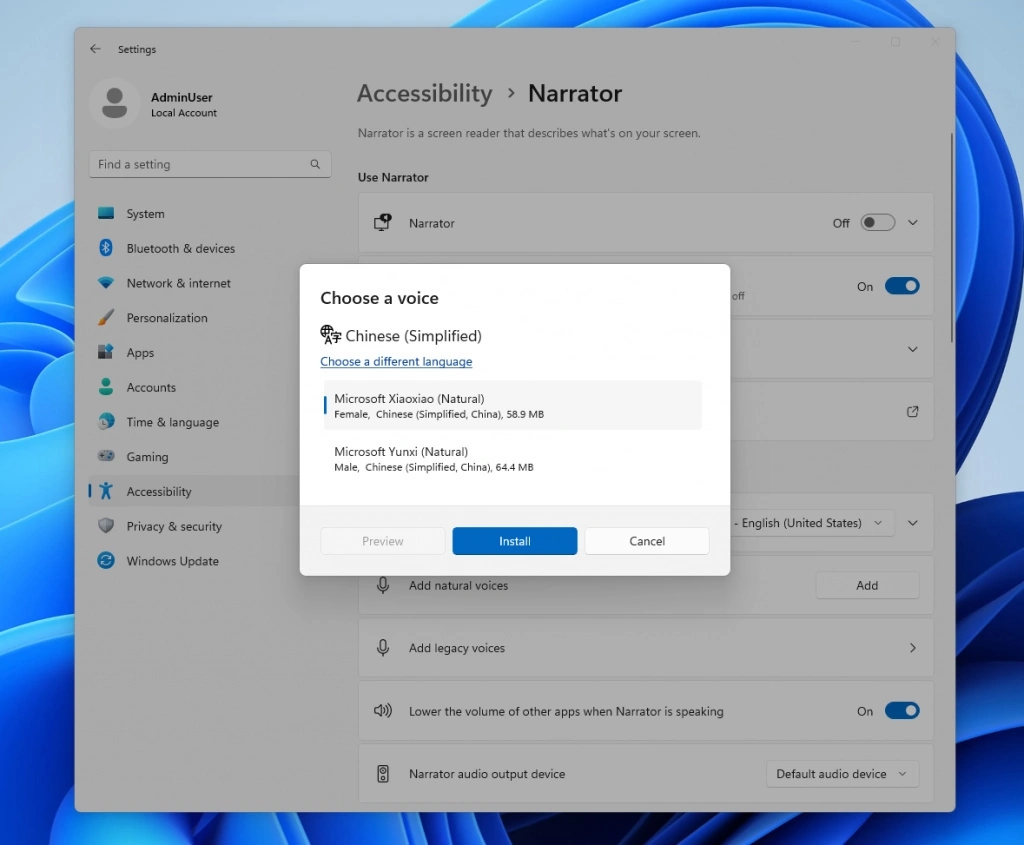This screenshot has width=1024, height=845.
Task: Click the Gaming controller icon in sidebar
Action: (106, 456)
